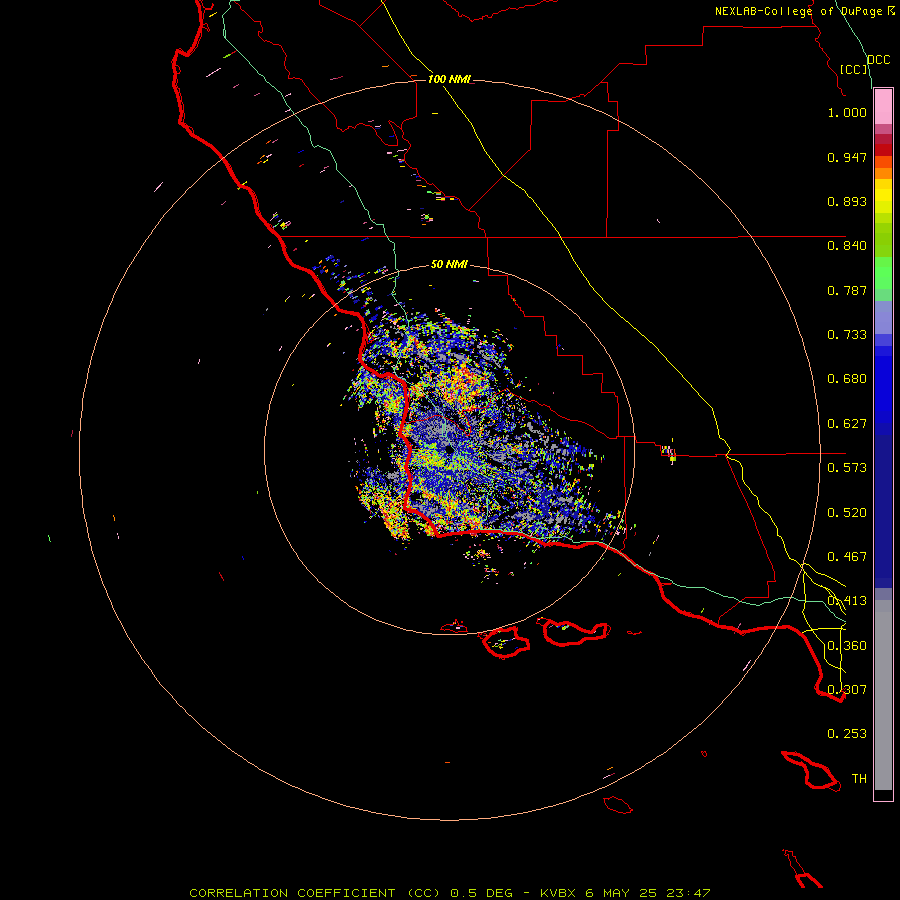Click the 0.520 colorbar value

(847, 513)
